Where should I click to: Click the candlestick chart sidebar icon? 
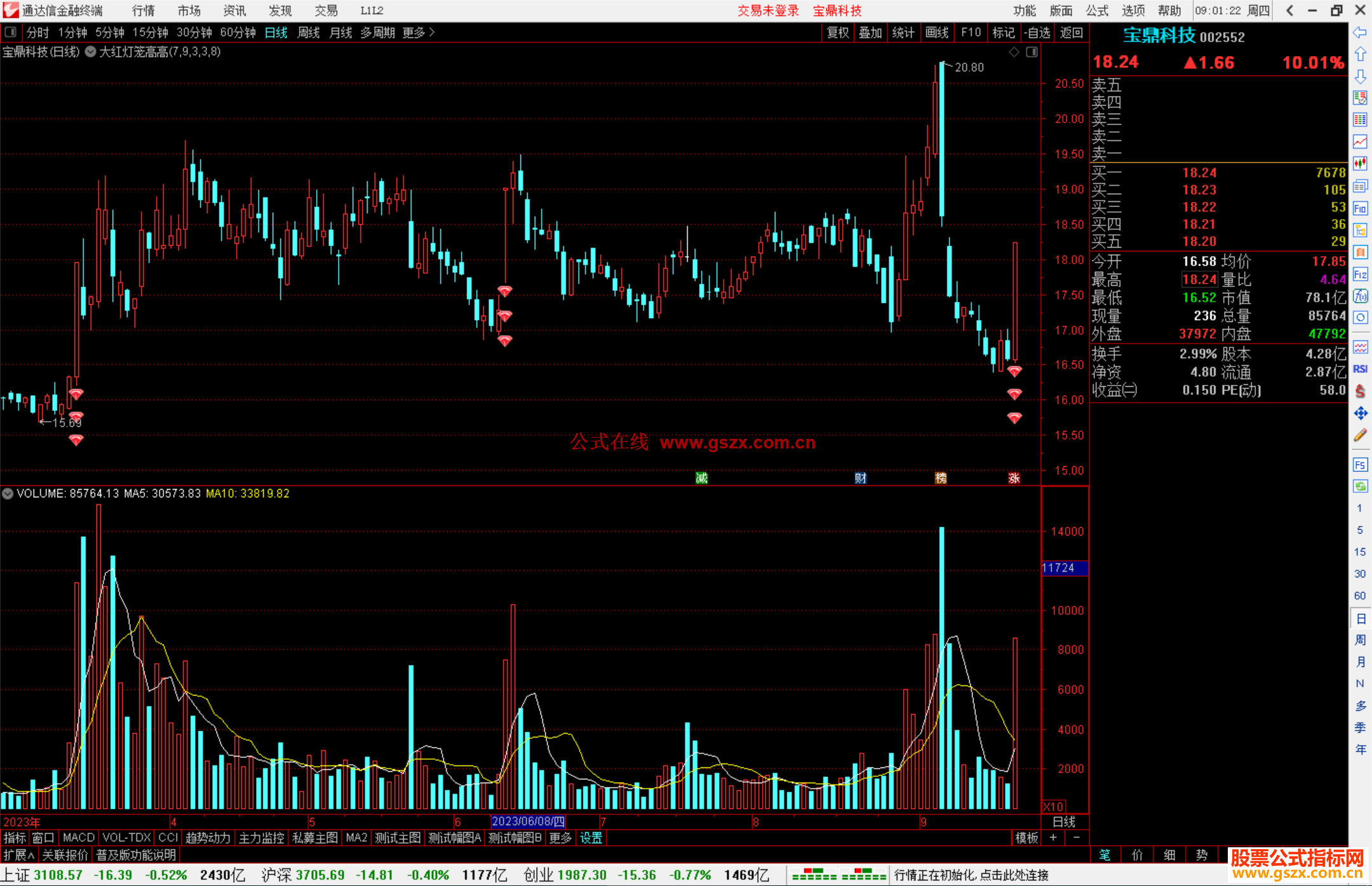coord(1360,163)
